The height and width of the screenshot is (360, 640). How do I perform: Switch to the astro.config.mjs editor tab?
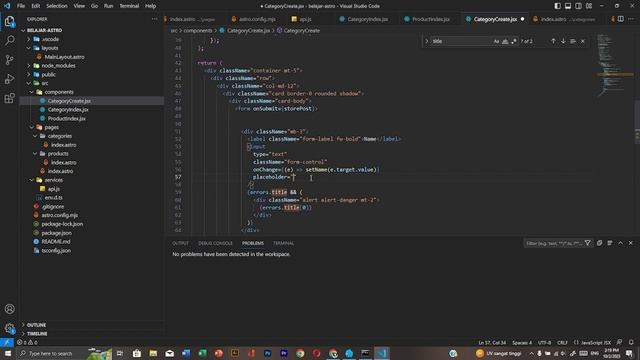(257, 19)
